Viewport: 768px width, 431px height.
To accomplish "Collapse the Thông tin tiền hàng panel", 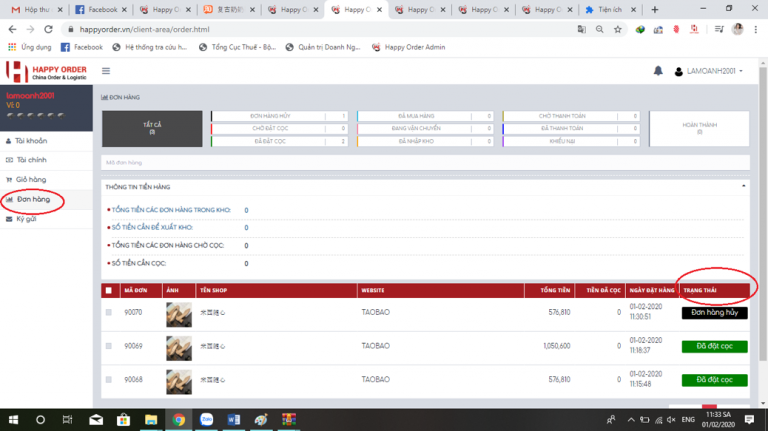I will [742, 186].
